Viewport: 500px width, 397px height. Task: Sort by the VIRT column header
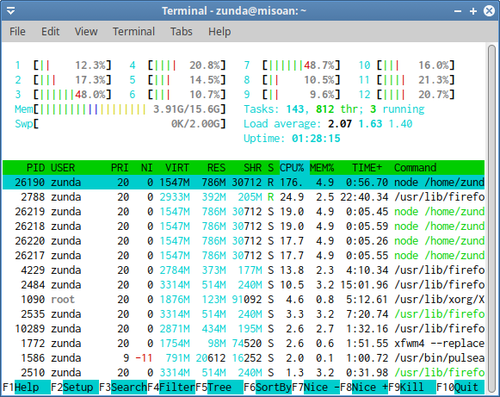click(177, 167)
